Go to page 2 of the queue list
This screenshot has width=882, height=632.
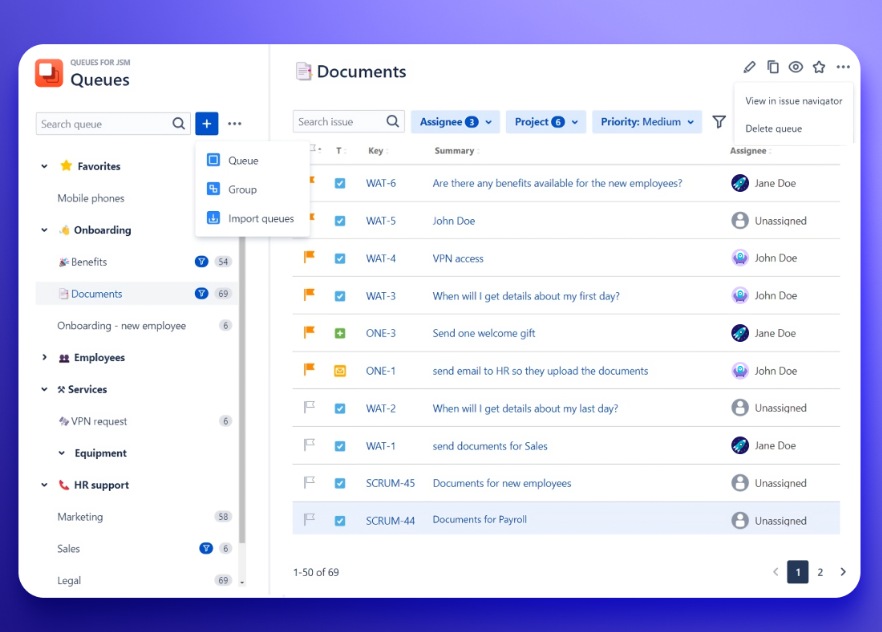(820, 571)
